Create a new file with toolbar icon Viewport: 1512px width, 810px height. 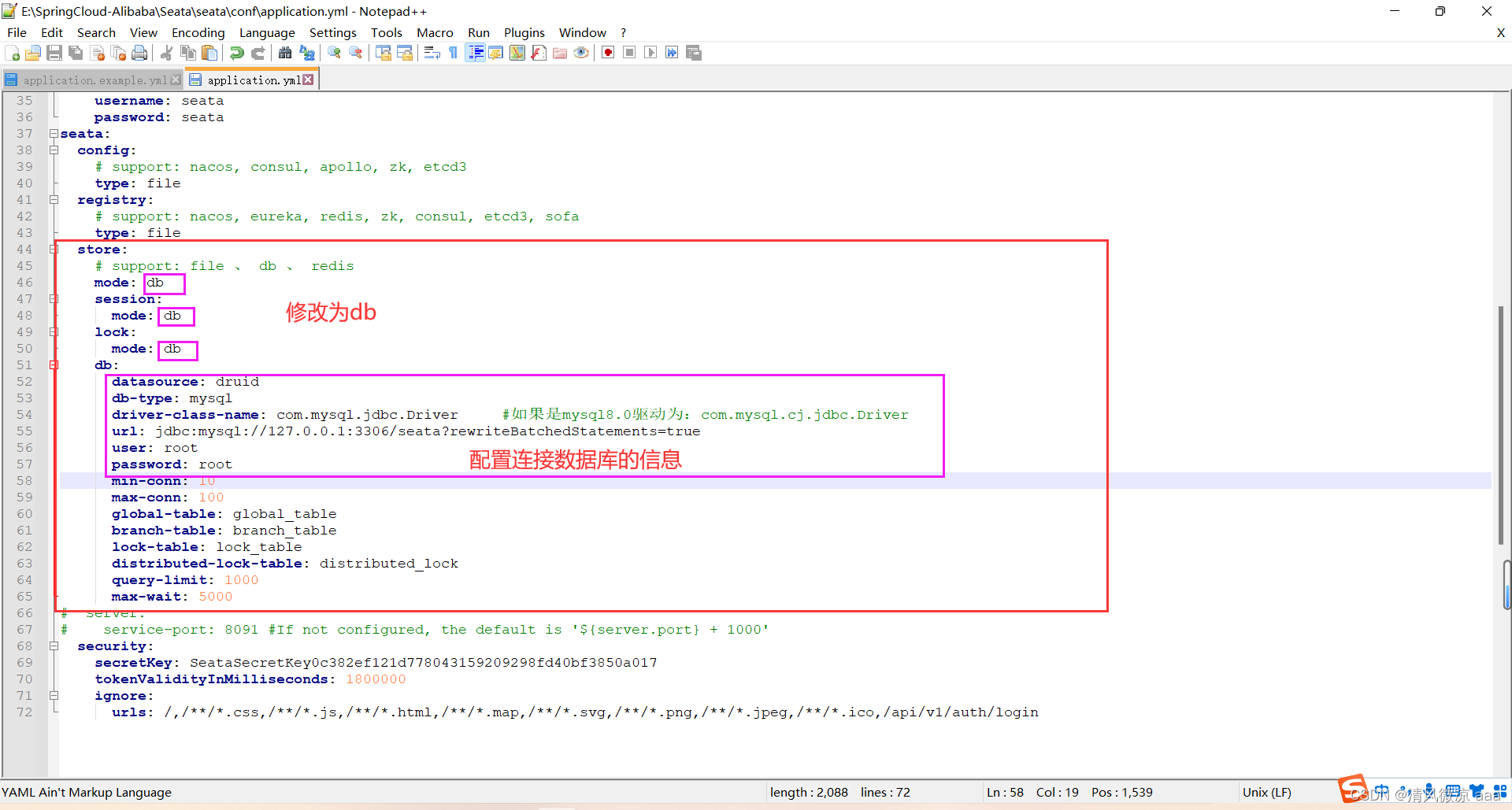point(12,53)
